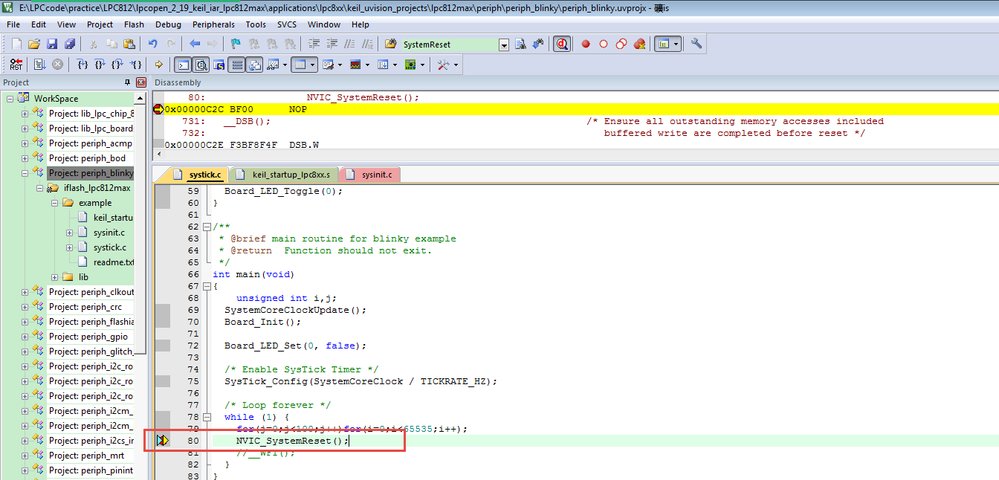Indent the selected lines using toolbar icon

coord(313,44)
